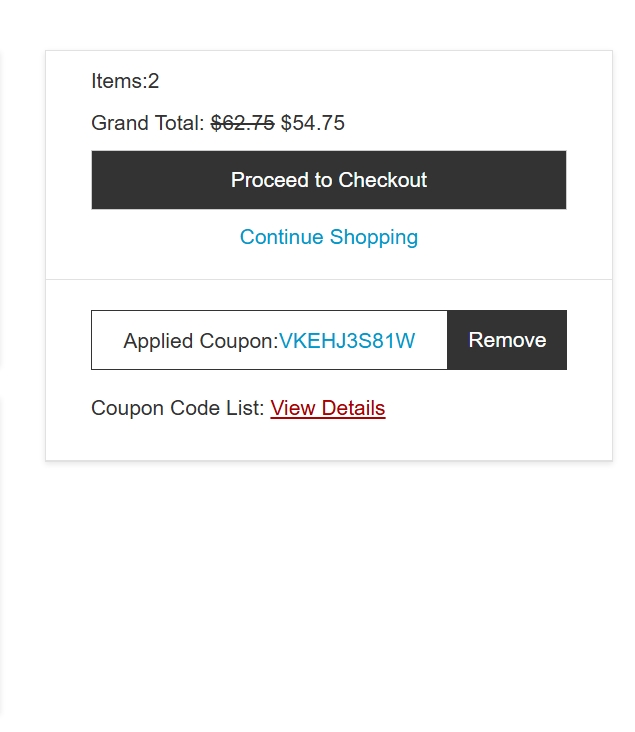Image resolution: width=635 pixels, height=732 pixels.
Task: Open the coupon list View Details link
Action: [x=327, y=408]
